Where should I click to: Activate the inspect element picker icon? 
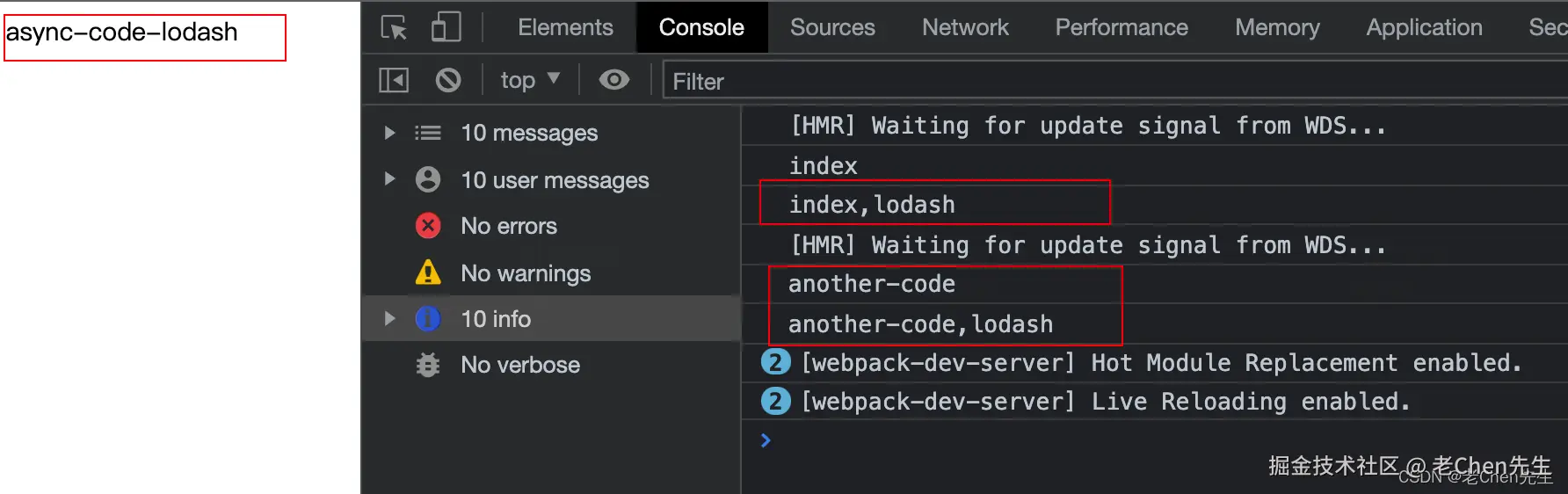[394, 27]
